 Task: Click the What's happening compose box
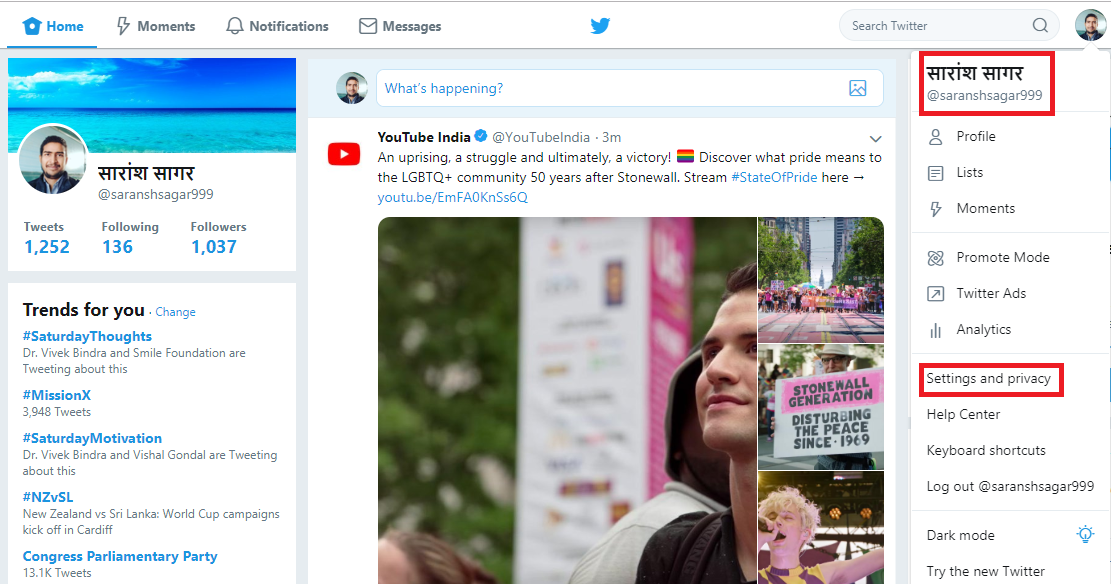[x=630, y=88]
